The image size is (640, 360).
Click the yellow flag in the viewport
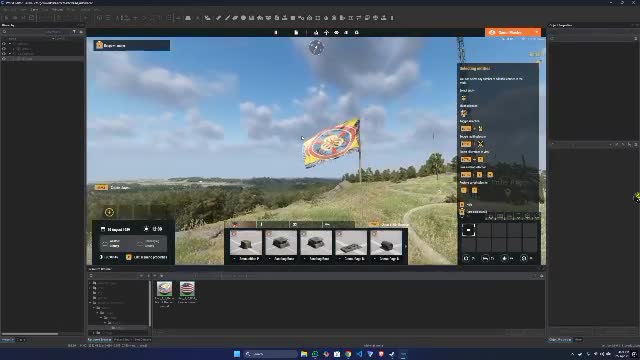tap(331, 142)
